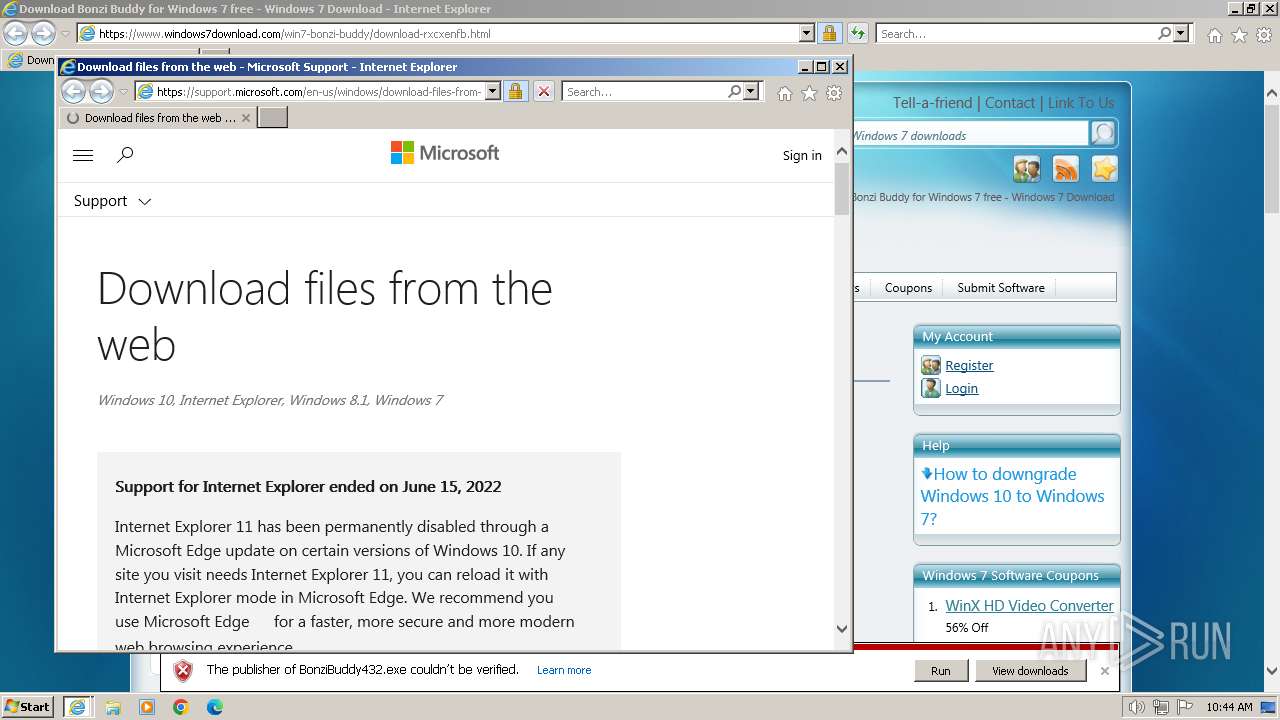Click the volume speaker tray icon
The width and height of the screenshot is (1280, 720).
[x=1136, y=707]
